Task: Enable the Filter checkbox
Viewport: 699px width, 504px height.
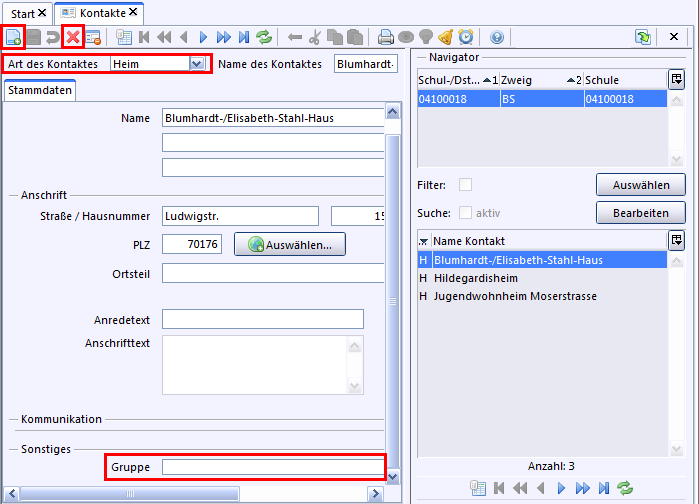Action: point(465,184)
